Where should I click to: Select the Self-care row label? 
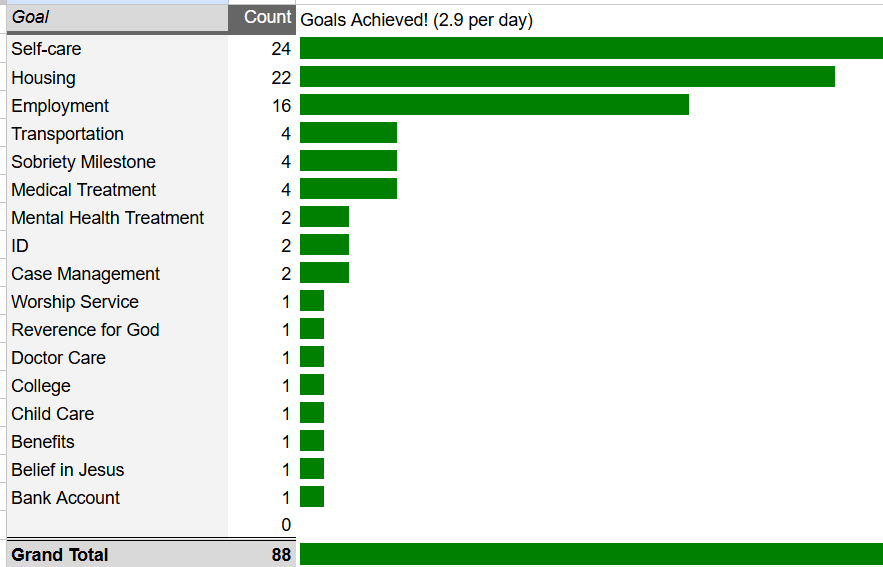pos(46,49)
